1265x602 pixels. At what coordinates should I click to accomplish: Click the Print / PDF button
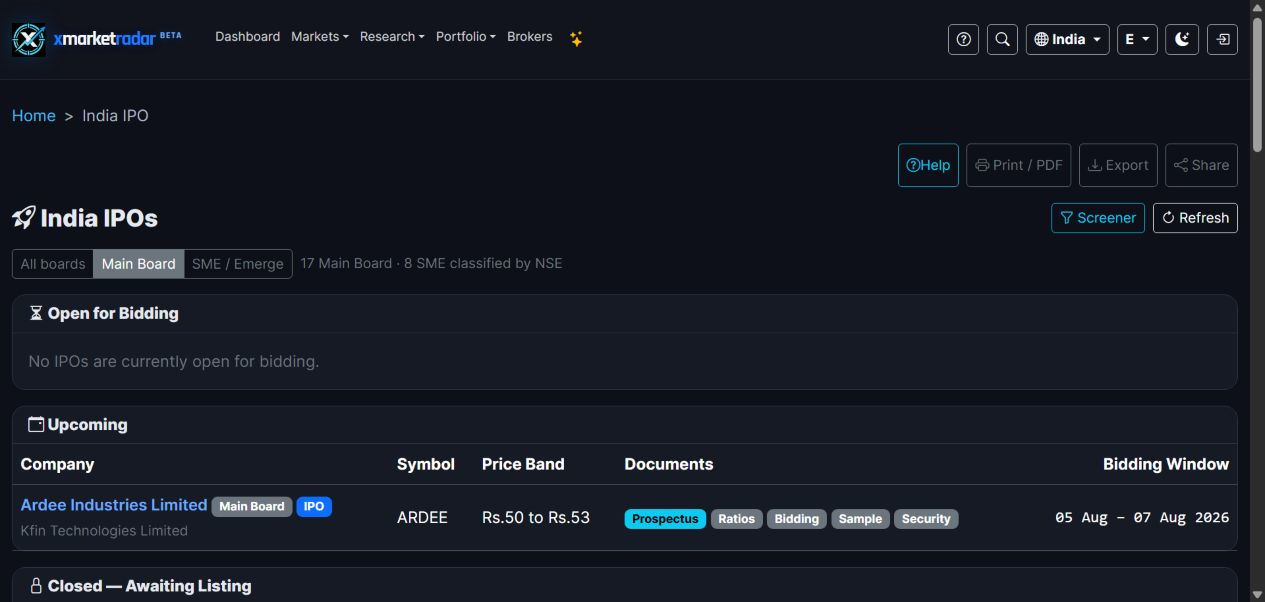point(1018,165)
